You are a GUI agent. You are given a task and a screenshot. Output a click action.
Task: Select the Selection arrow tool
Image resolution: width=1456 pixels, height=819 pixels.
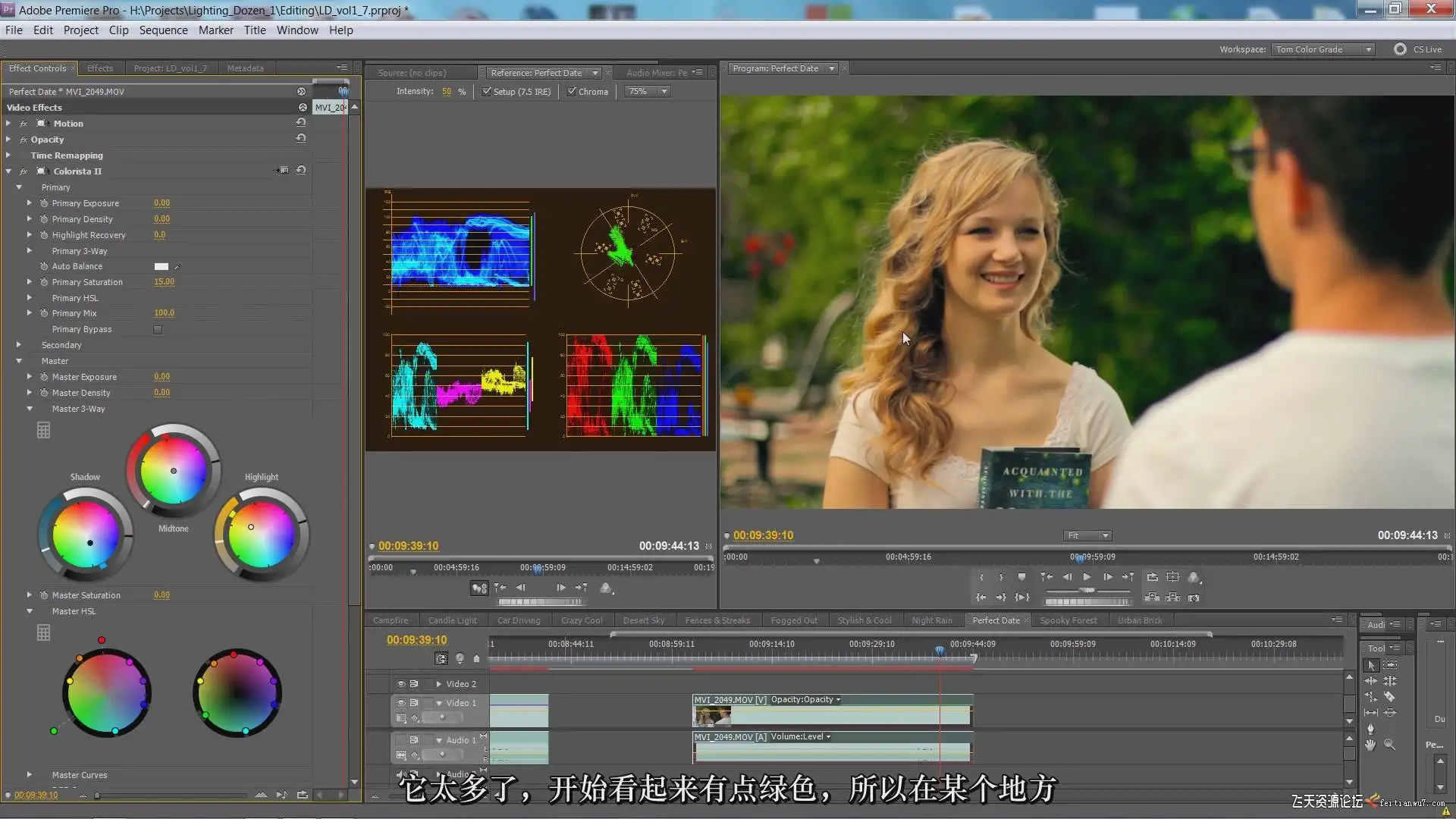point(1371,665)
